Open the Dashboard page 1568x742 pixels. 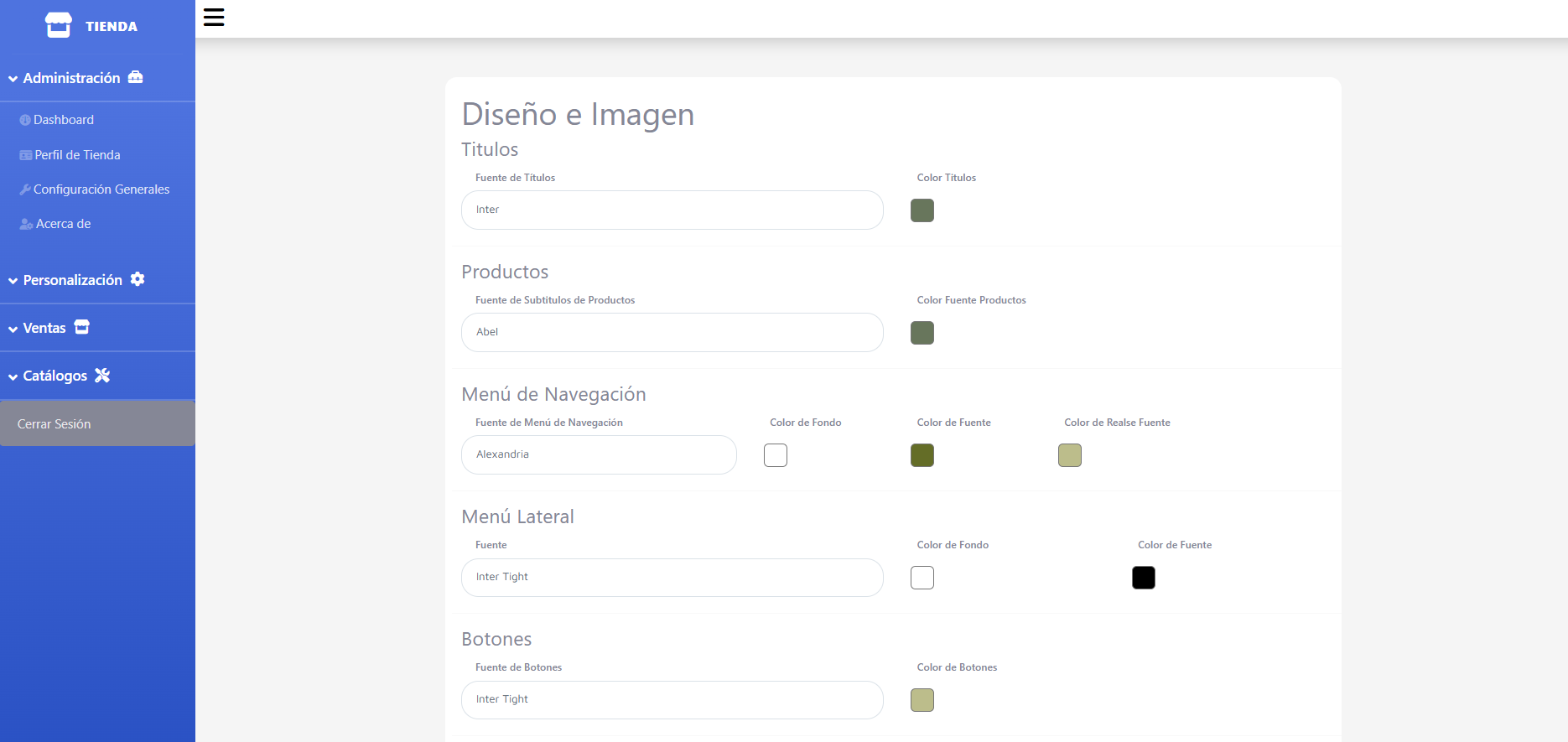(64, 120)
